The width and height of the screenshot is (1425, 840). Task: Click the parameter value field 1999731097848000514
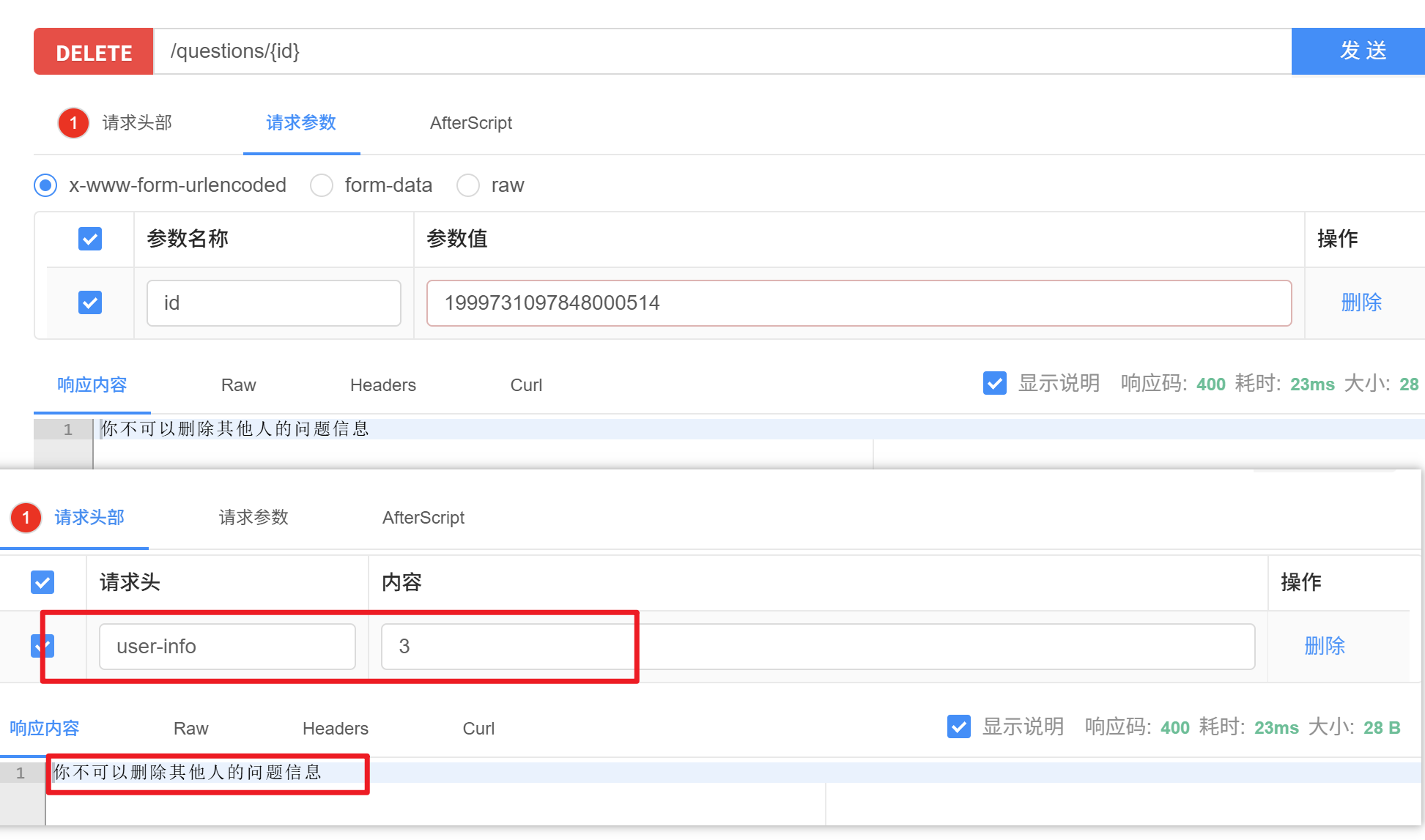click(858, 303)
